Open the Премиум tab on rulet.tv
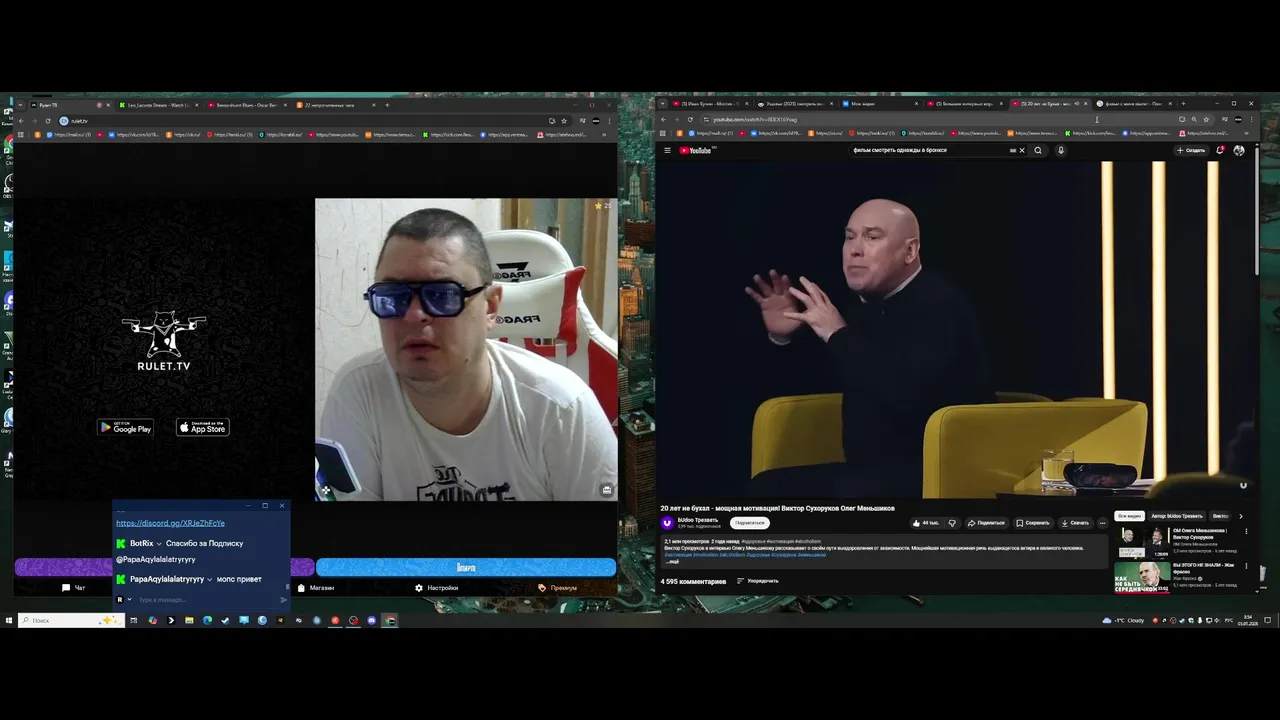The height and width of the screenshot is (720, 1280). pos(557,588)
